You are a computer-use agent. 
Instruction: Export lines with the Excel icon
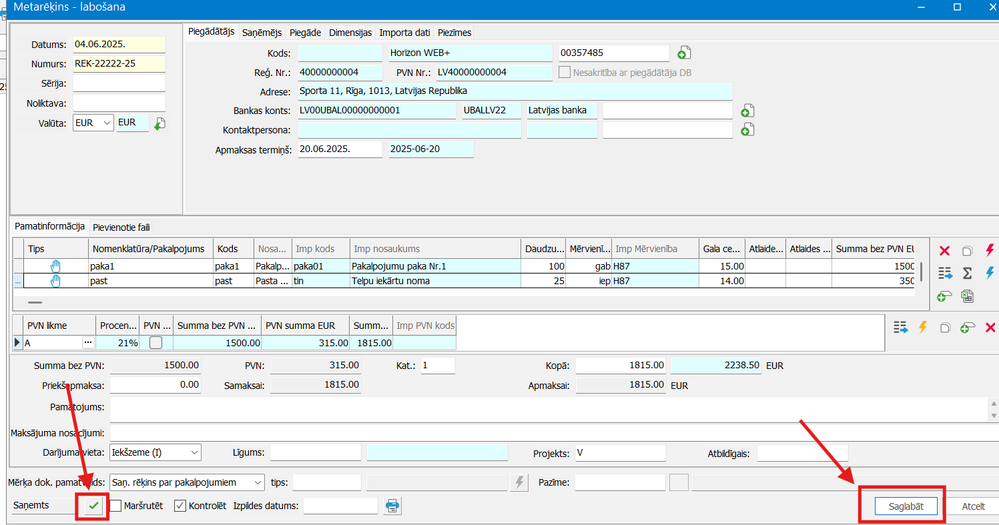tap(967, 296)
